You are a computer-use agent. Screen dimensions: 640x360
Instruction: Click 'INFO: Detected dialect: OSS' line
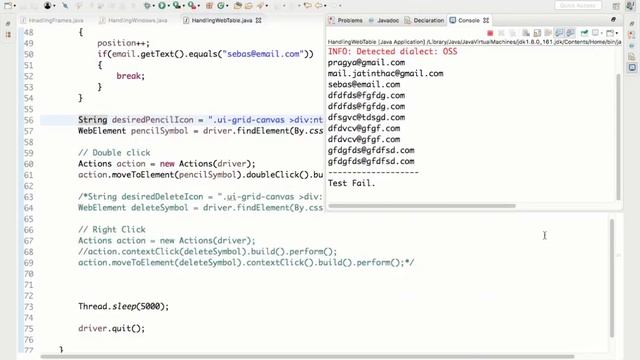(392, 51)
